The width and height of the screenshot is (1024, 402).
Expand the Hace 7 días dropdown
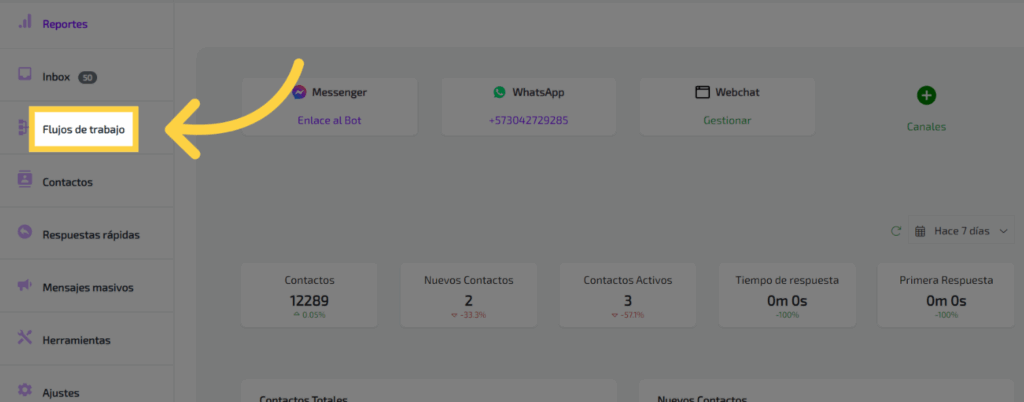click(961, 231)
